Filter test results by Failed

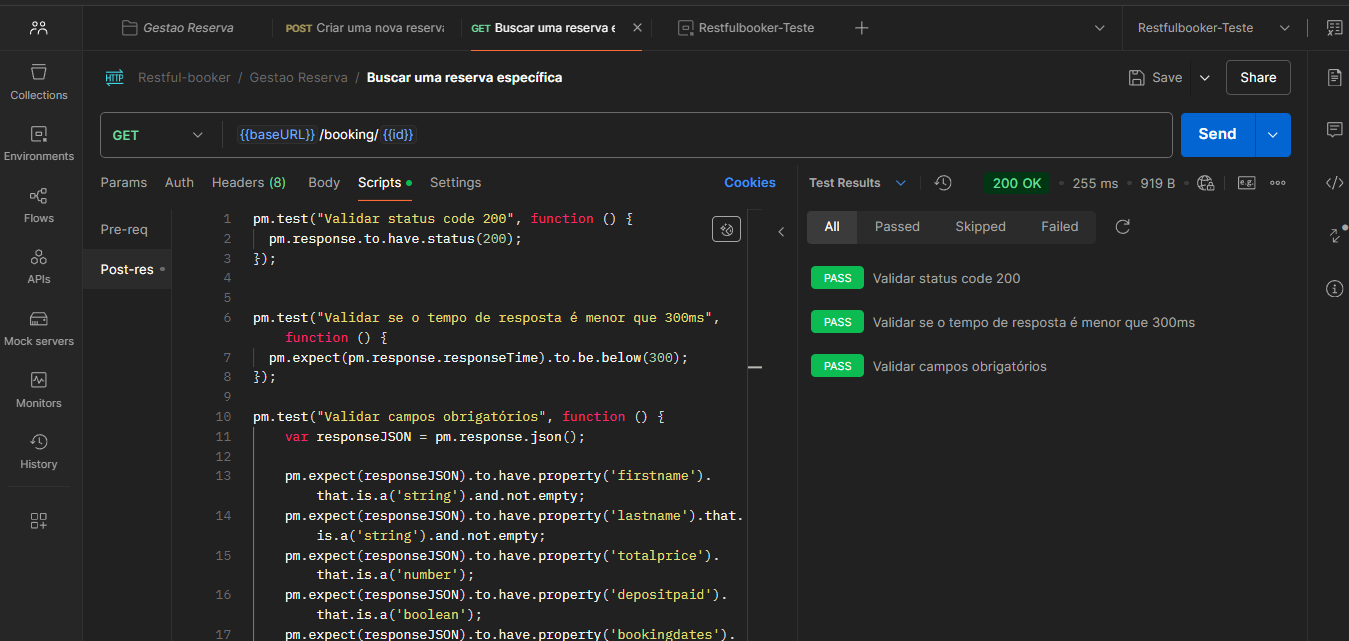[x=1059, y=227]
